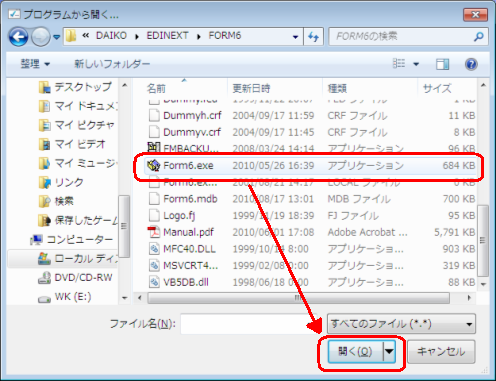The image size is (496, 381).
Task: Go back with the blue back arrow
Action: 18,37
